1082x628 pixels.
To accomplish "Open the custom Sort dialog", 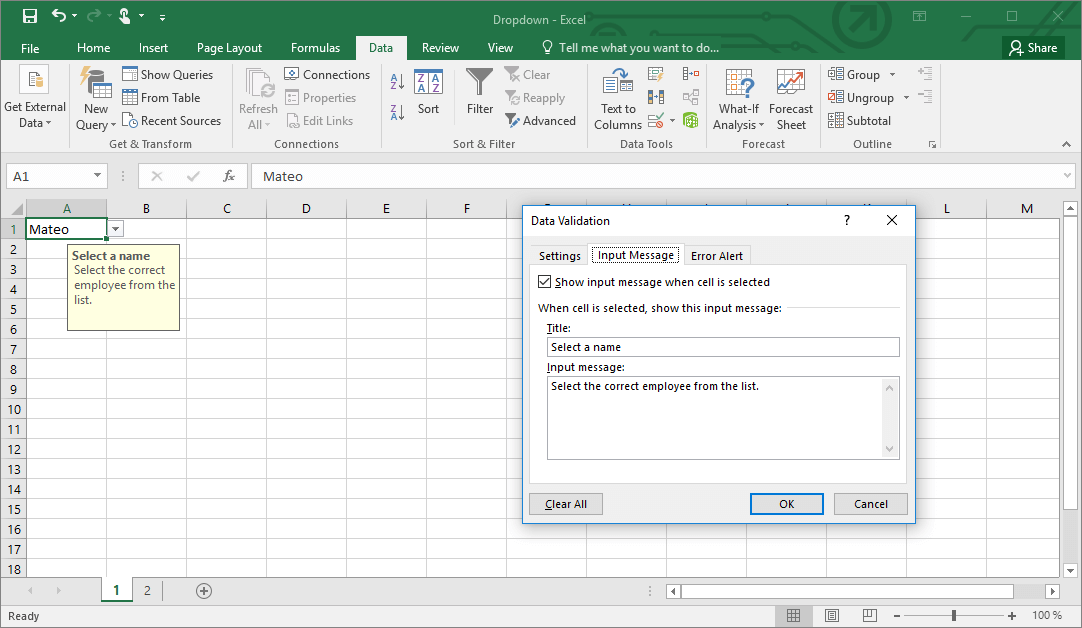I will (x=428, y=91).
